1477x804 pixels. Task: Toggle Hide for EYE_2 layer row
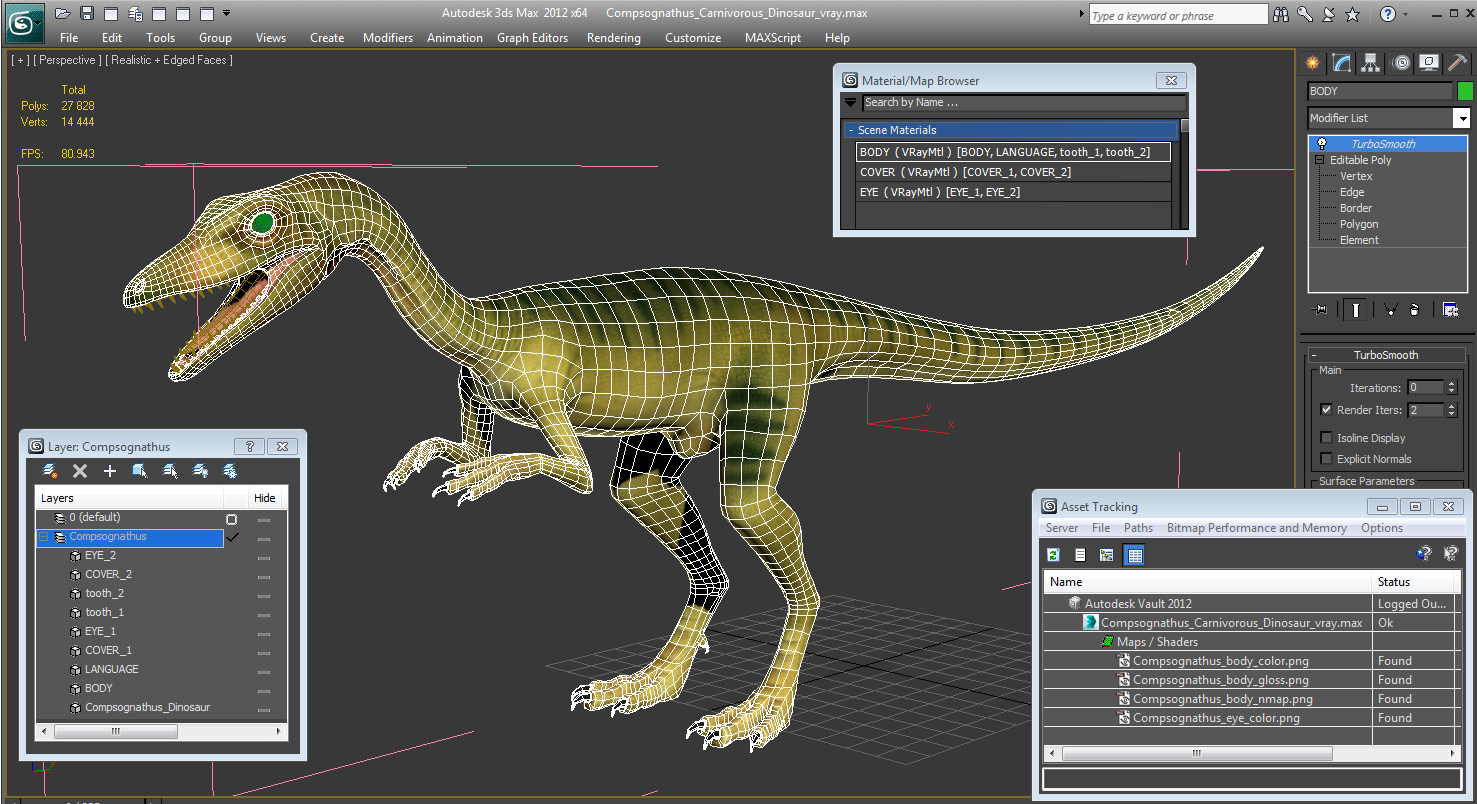pyautogui.click(x=264, y=557)
